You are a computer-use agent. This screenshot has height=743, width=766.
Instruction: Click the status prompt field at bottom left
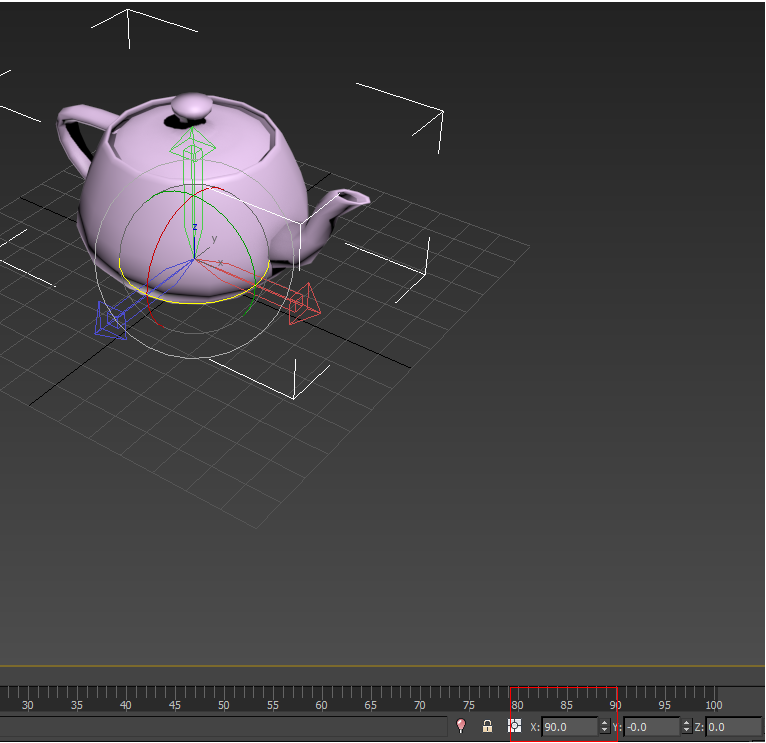click(223, 726)
